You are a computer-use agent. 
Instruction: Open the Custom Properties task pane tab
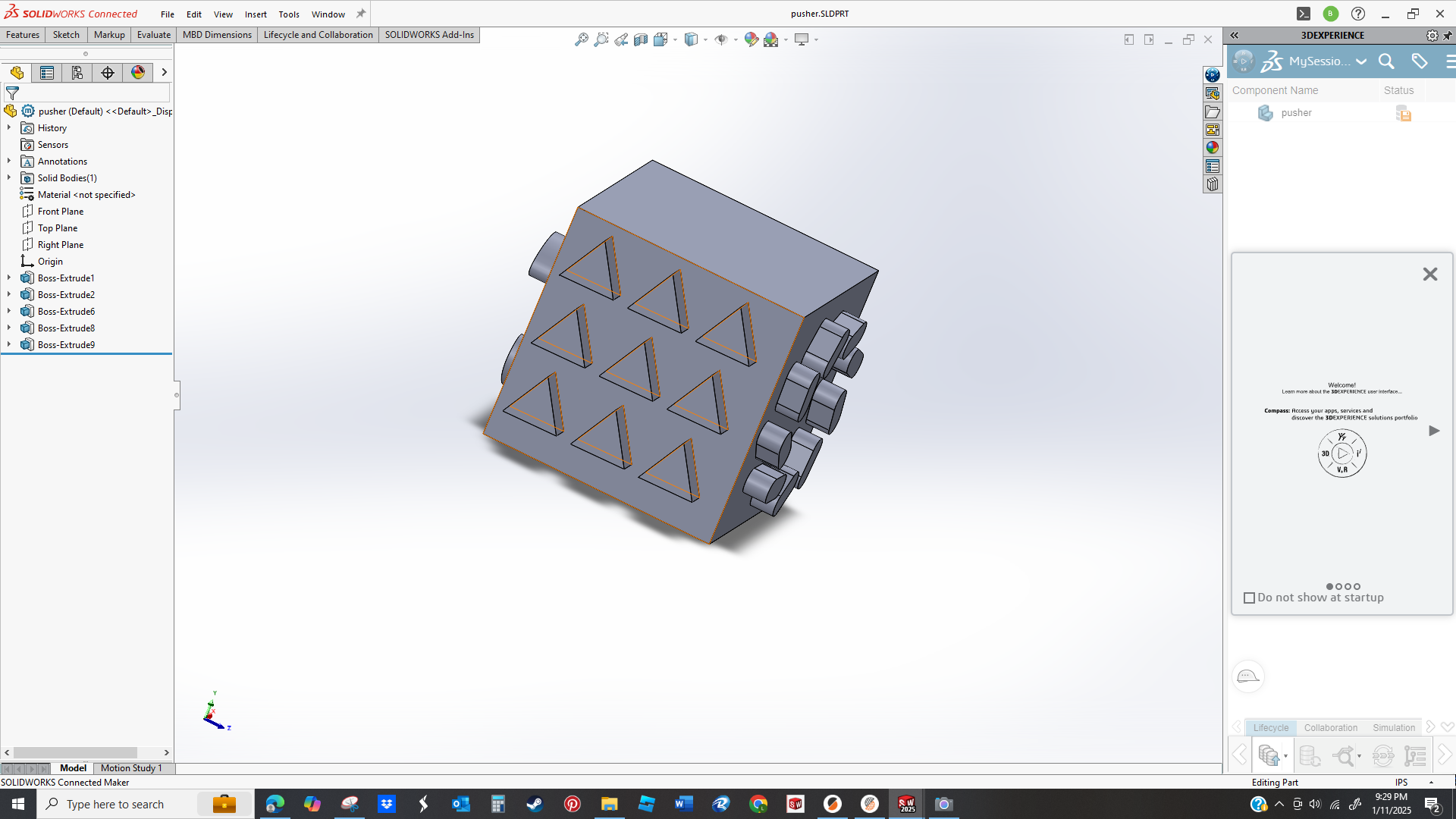click(x=1212, y=166)
